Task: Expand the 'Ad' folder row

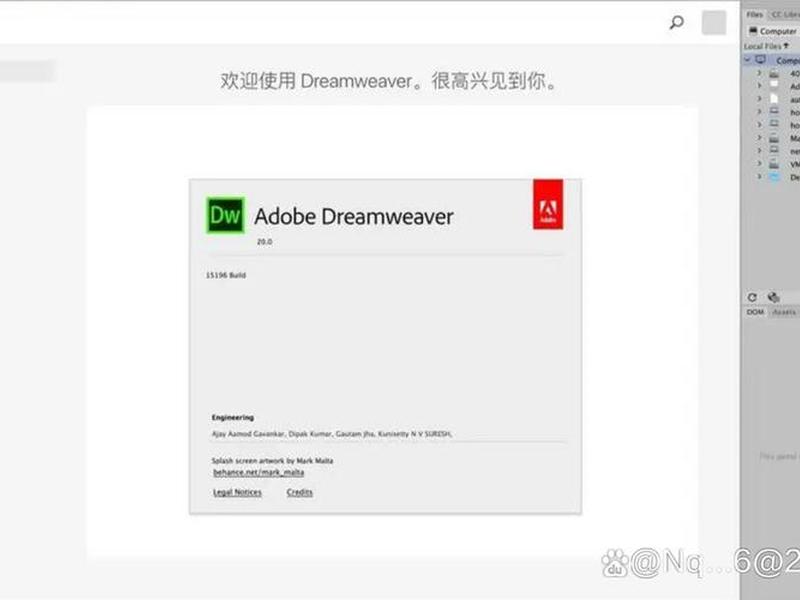Action: coord(759,86)
